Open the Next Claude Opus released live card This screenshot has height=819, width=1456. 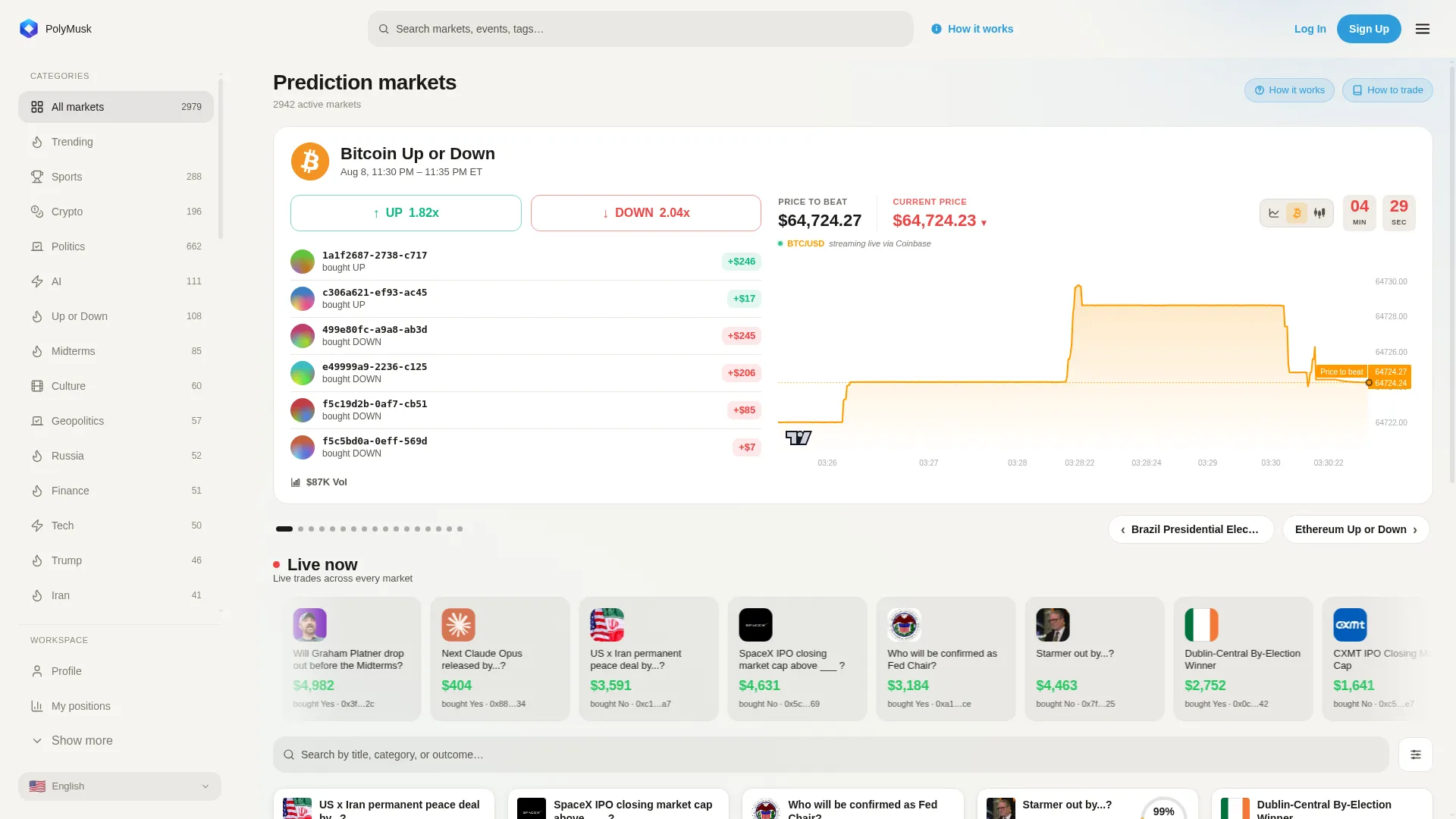(x=500, y=659)
